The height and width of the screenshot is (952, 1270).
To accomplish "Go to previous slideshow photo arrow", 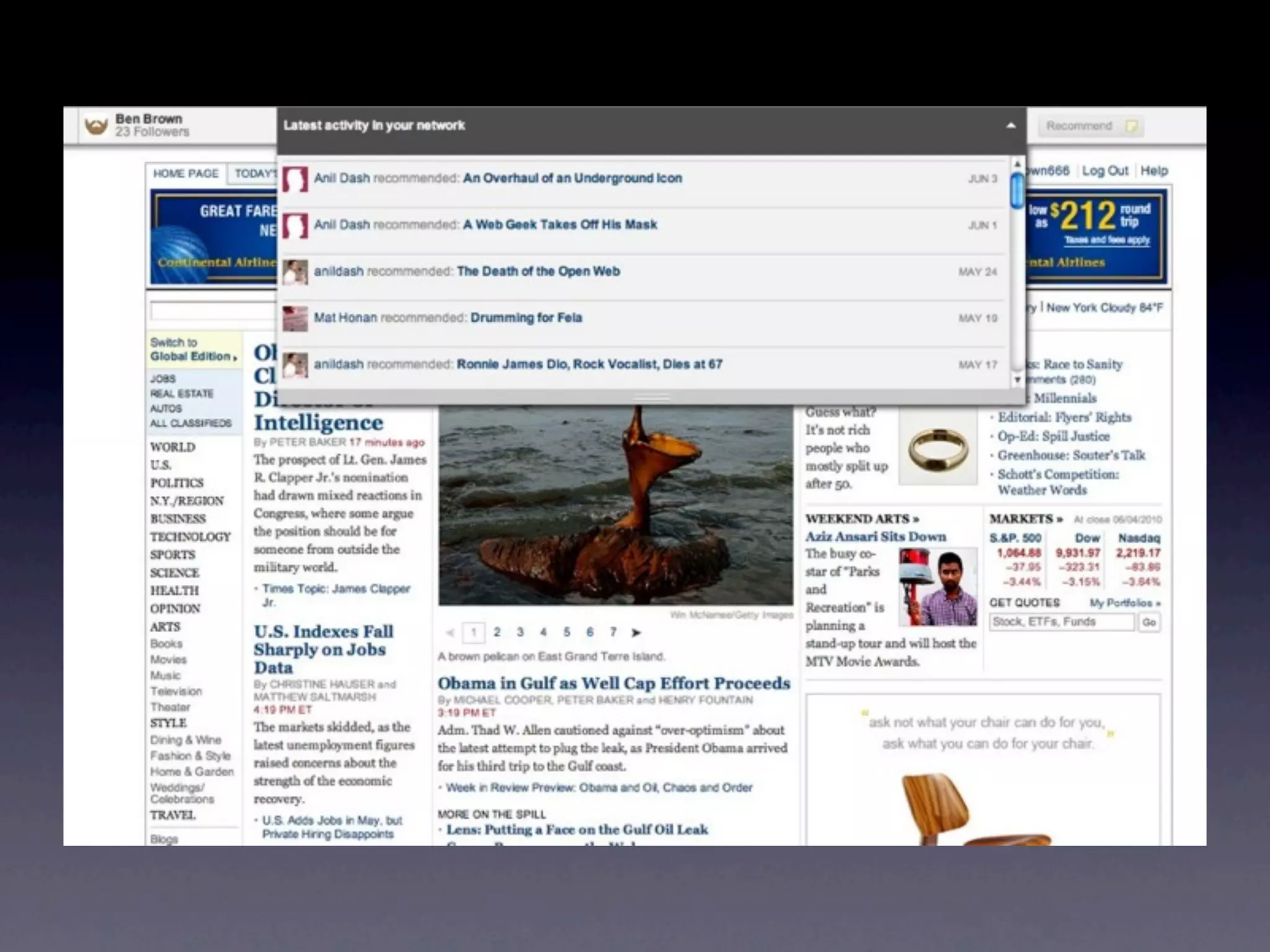I will click(x=450, y=632).
